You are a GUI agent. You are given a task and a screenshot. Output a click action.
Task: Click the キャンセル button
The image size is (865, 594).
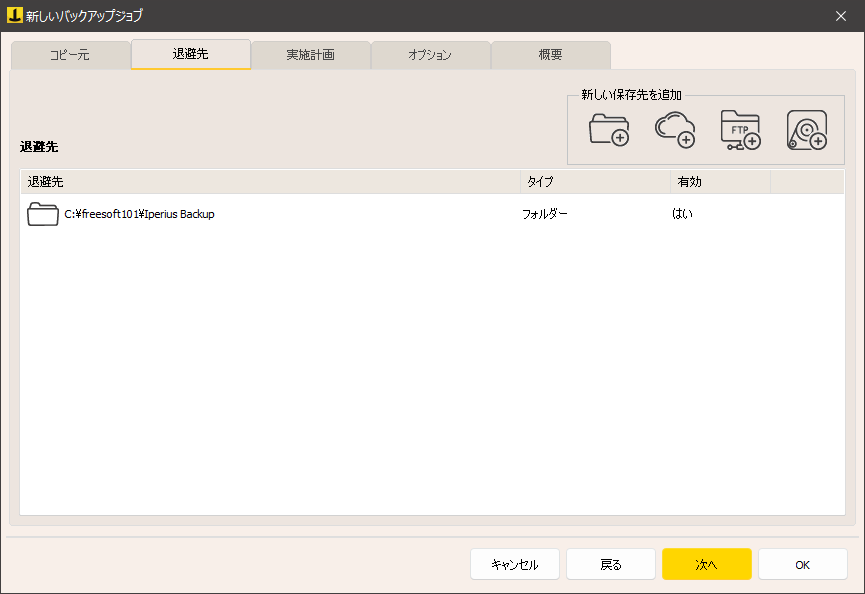515,564
